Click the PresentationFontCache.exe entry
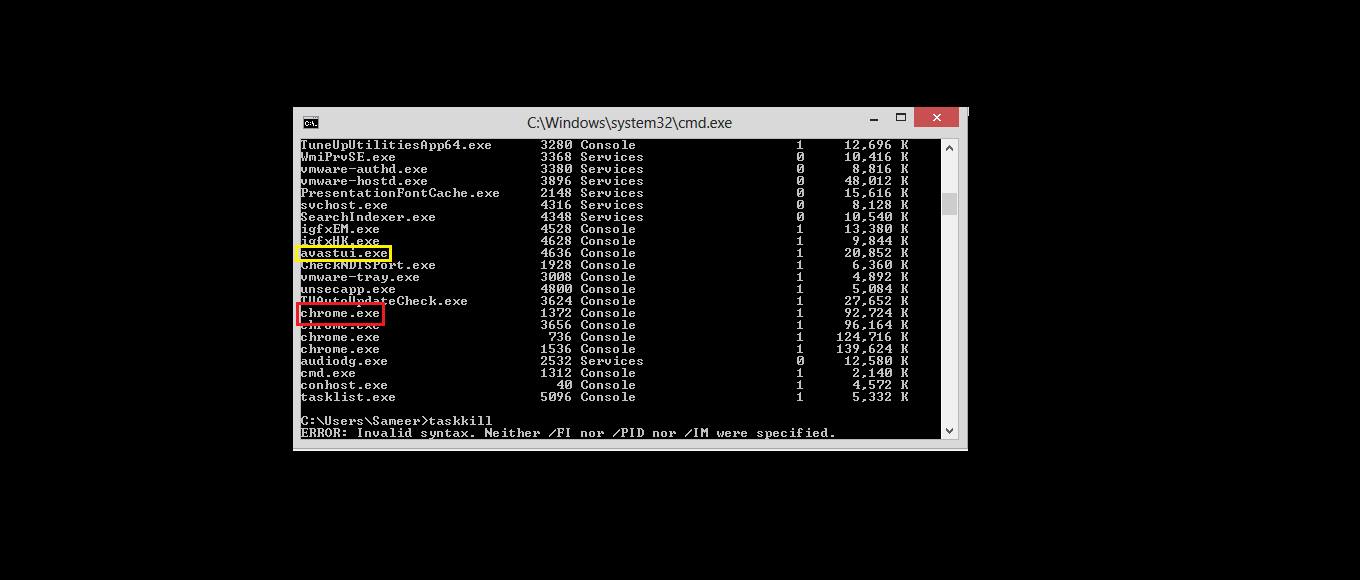Viewport: 1360px width, 580px height. click(x=400, y=193)
